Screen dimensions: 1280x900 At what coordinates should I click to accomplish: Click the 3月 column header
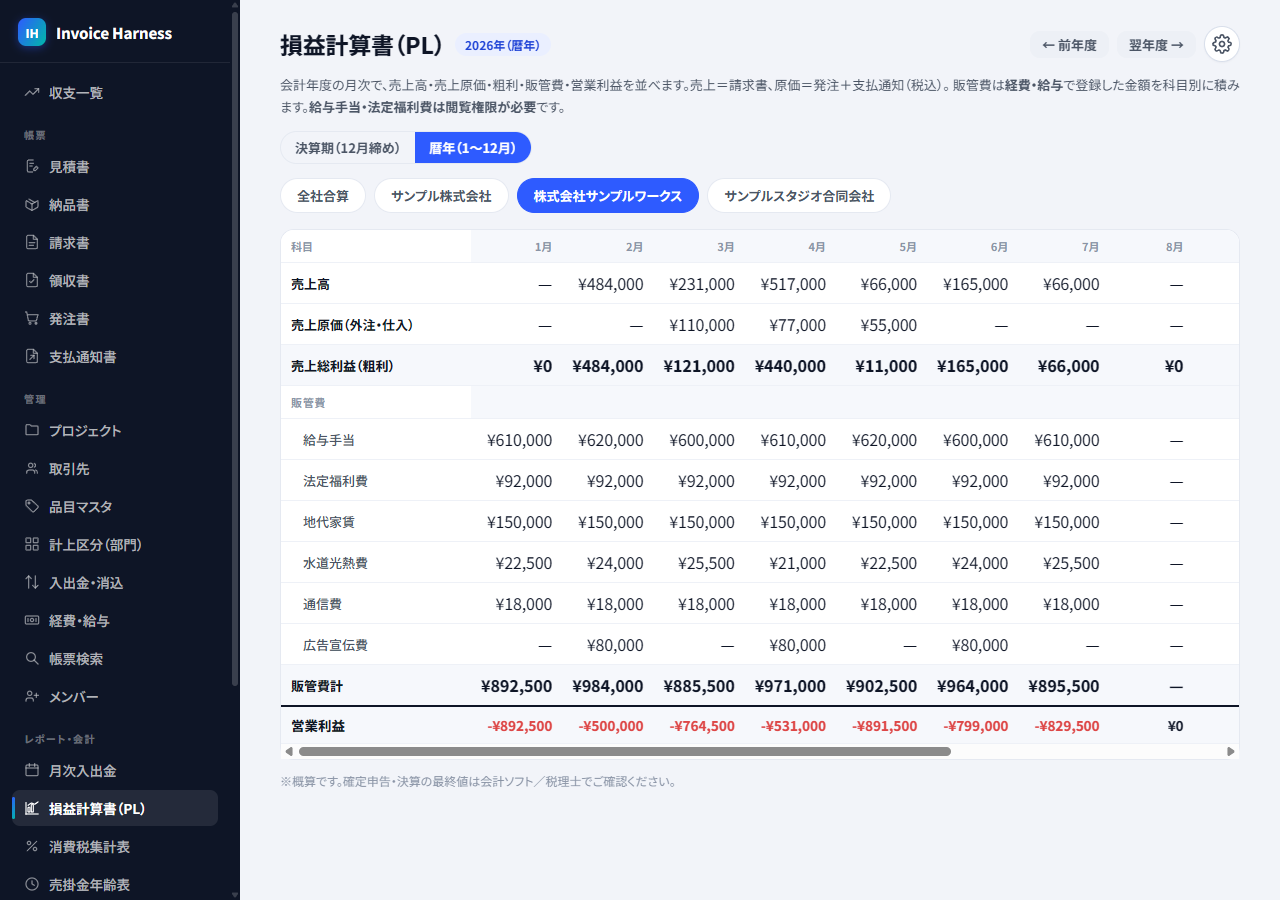[x=726, y=247]
